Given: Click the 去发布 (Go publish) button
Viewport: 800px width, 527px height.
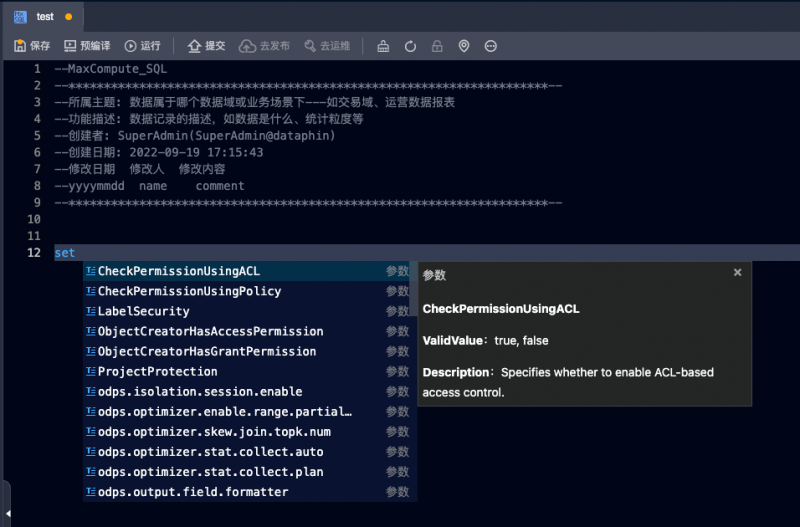Looking at the screenshot, I should coord(264,46).
